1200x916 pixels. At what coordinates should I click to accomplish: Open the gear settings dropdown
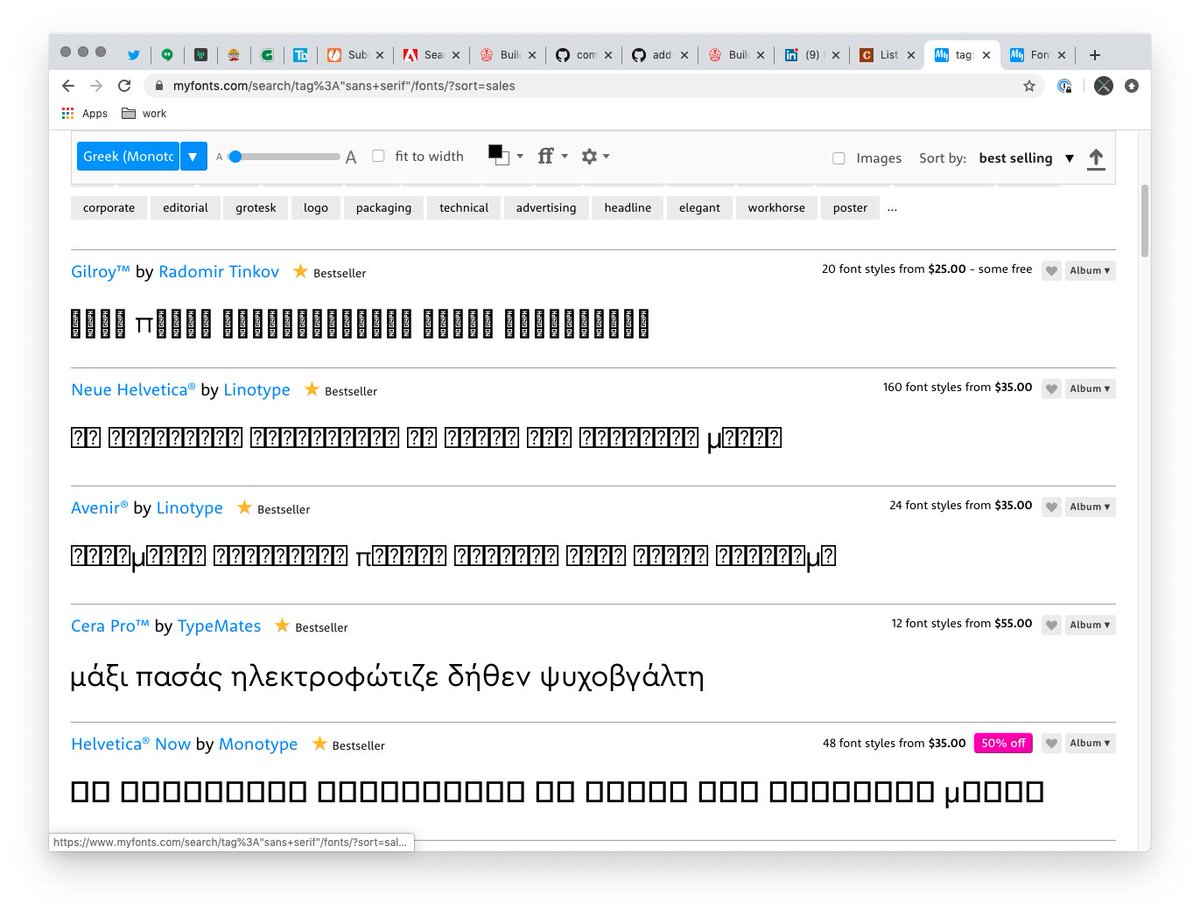[595, 156]
